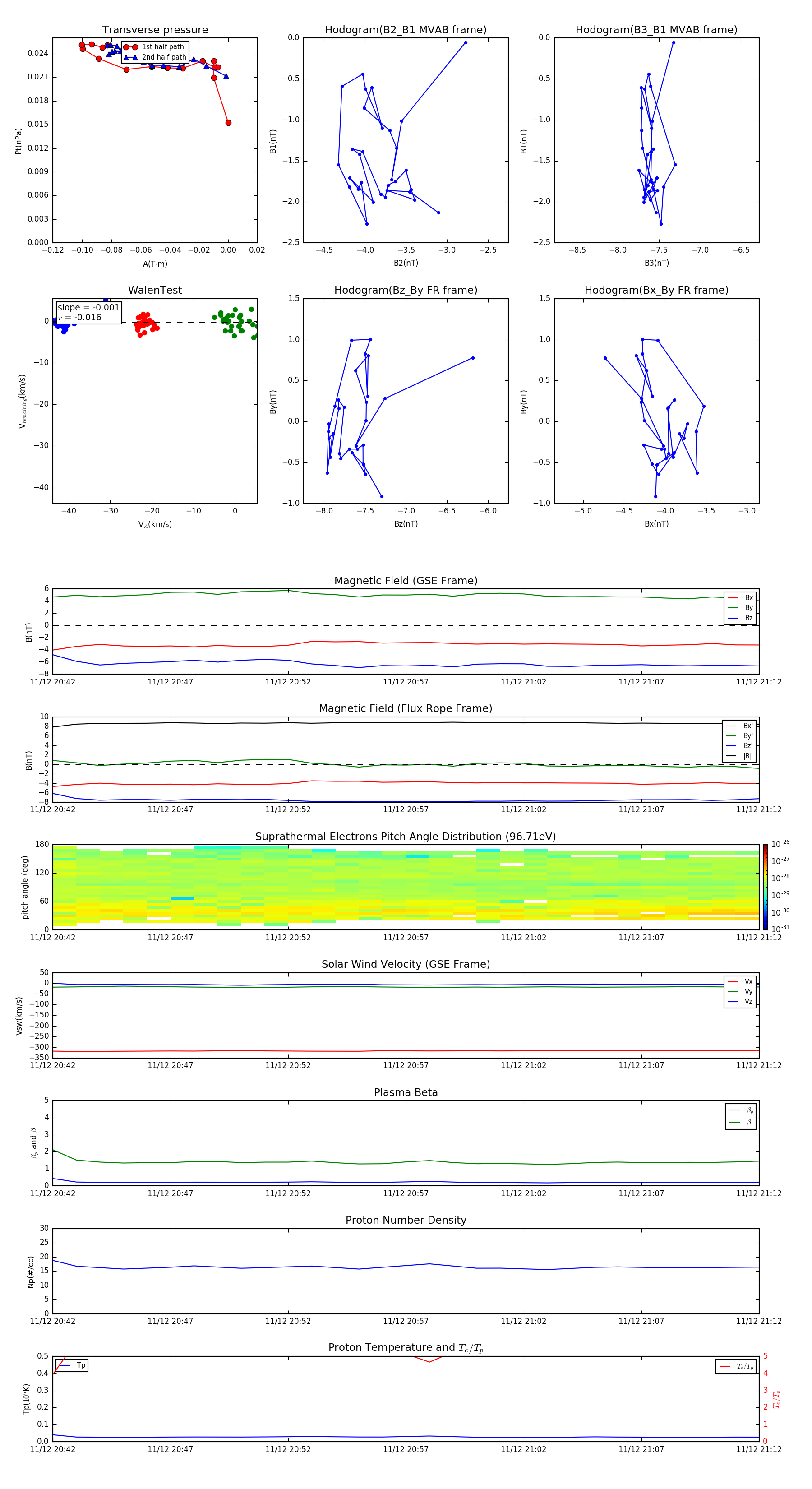Click the β legend entry in Plasma Beta plot
Image resolution: width=812 pixels, height=1489 pixels.
point(741,1122)
